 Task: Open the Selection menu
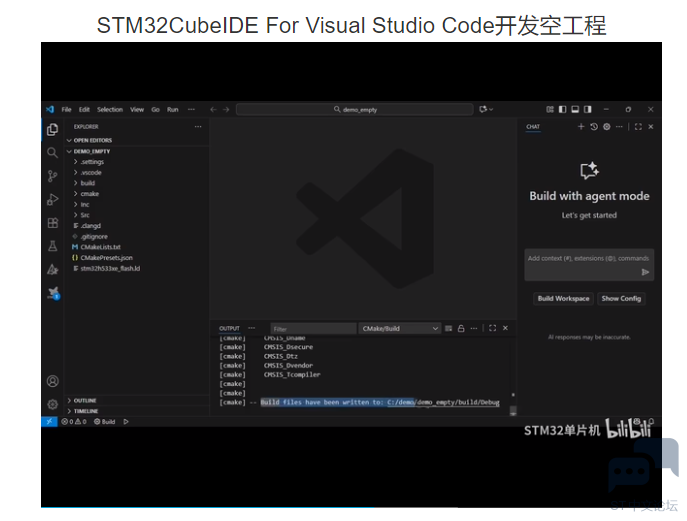(110, 109)
